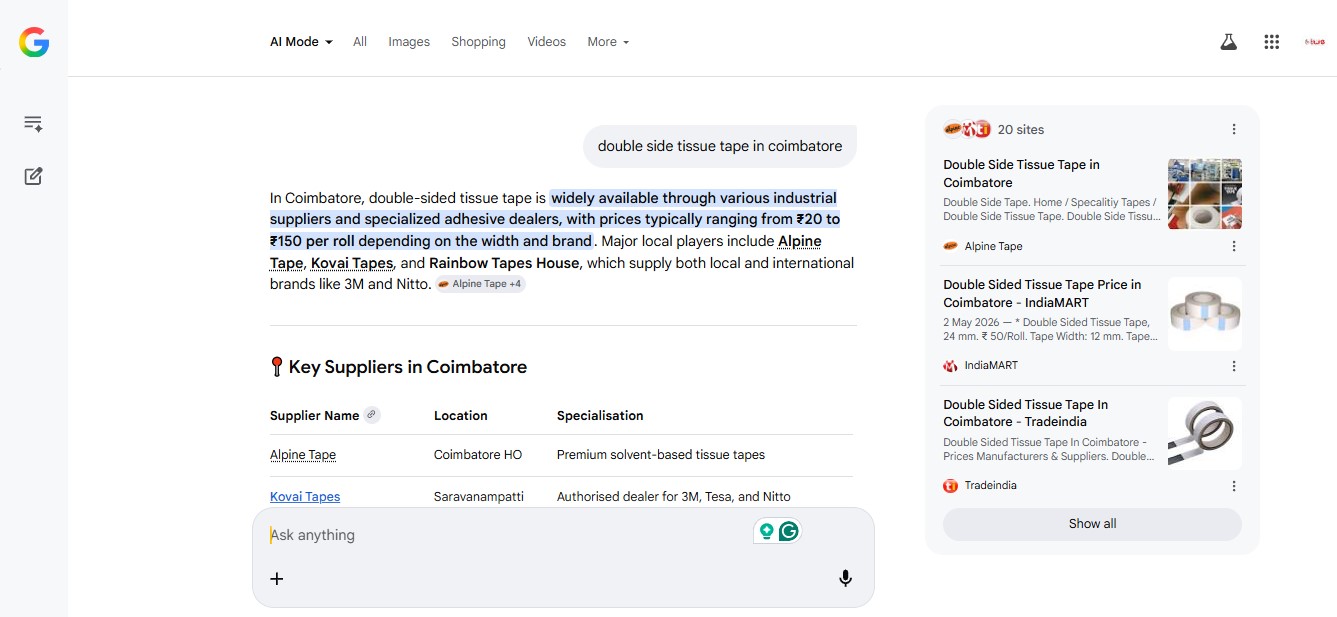Click the link icon beside Supplier Name
Image resolution: width=1337 pixels, height=617 pixels.
pos(372,415)
